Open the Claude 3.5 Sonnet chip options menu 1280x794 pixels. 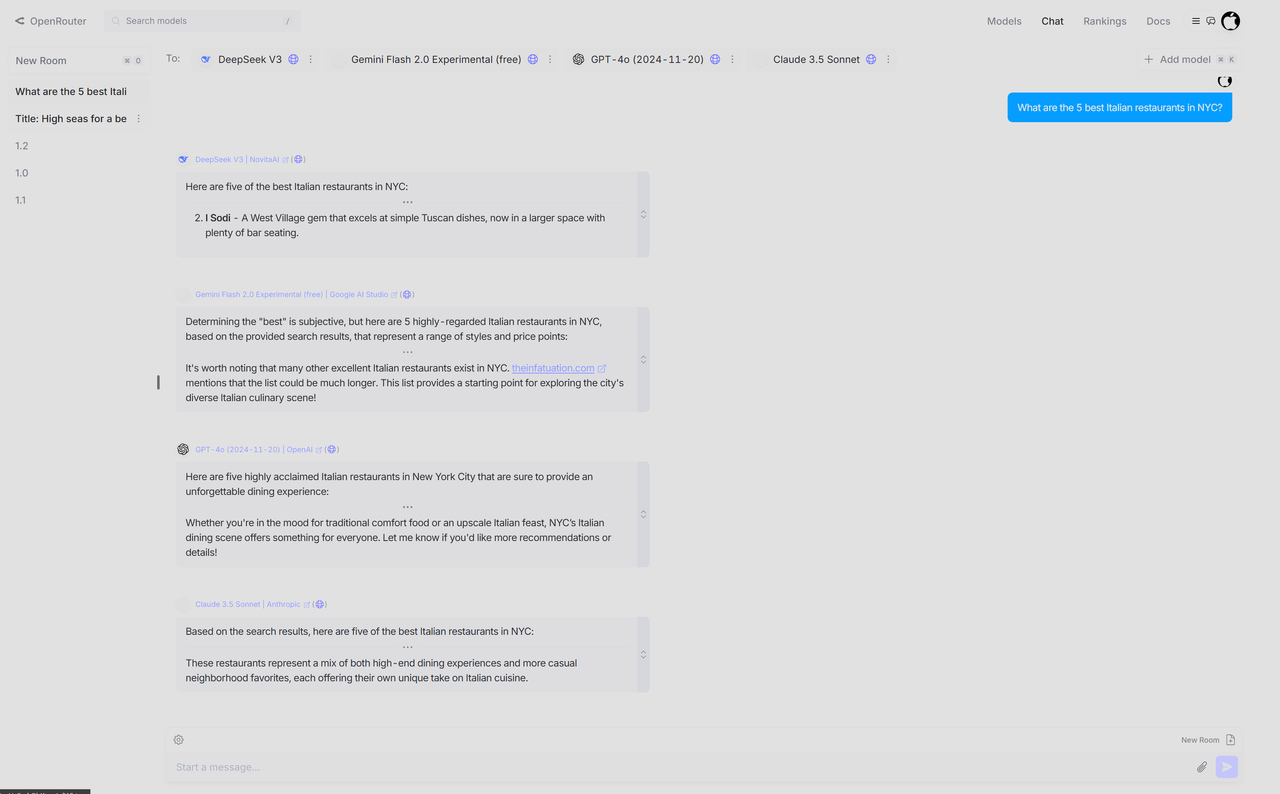tap(888, 60)
